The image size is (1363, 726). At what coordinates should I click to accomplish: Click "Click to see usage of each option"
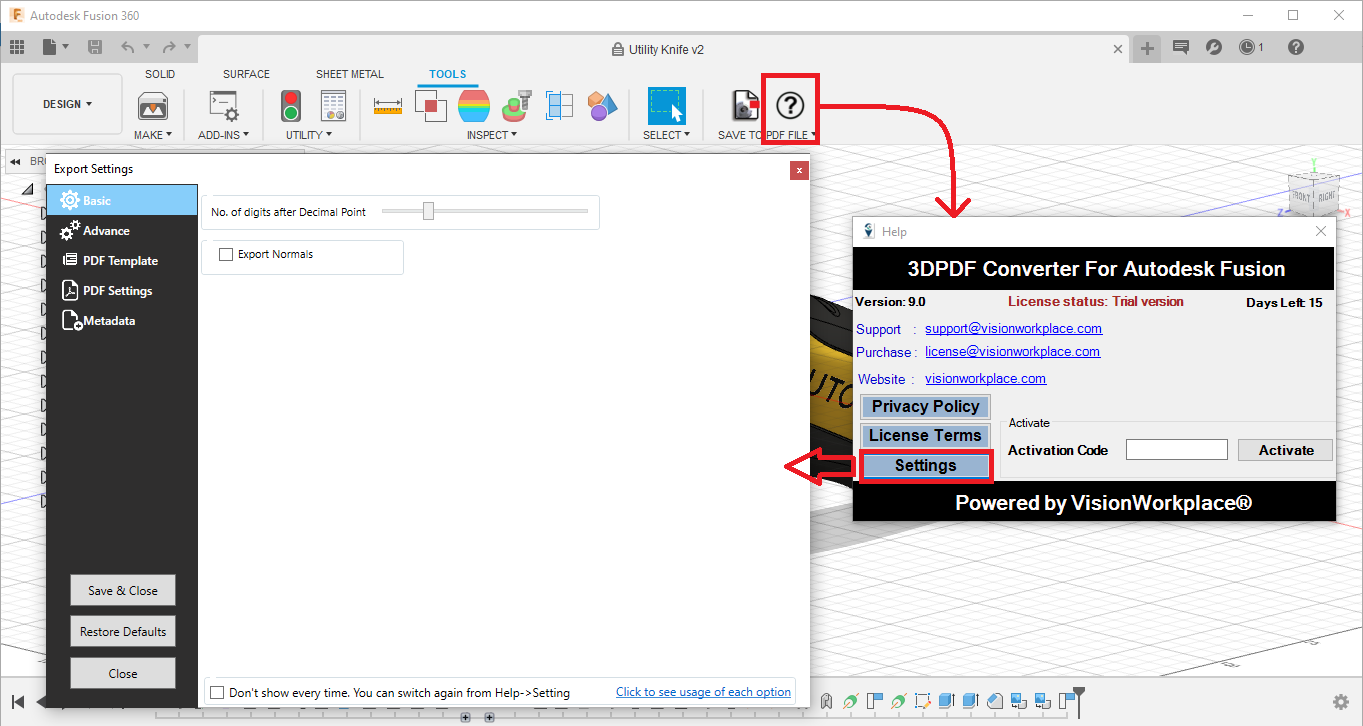(x=704, y=691)
